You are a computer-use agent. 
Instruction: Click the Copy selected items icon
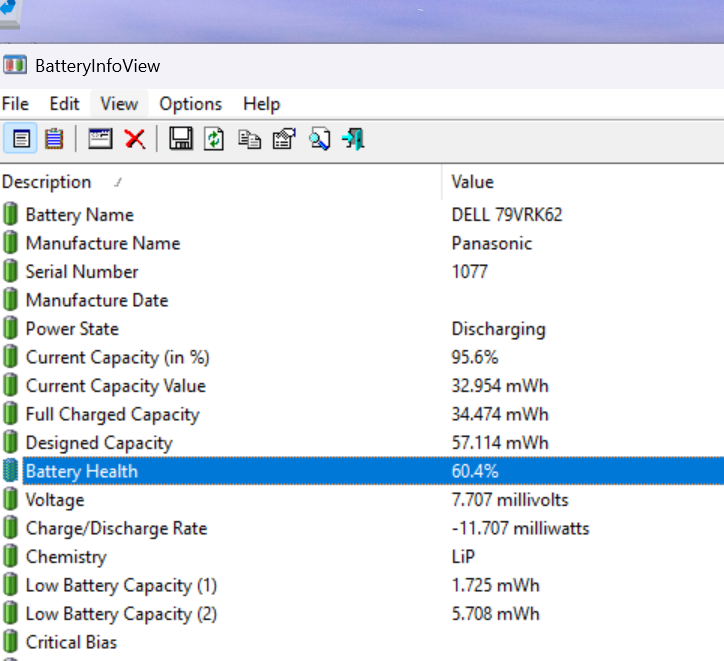pos(249,139)
